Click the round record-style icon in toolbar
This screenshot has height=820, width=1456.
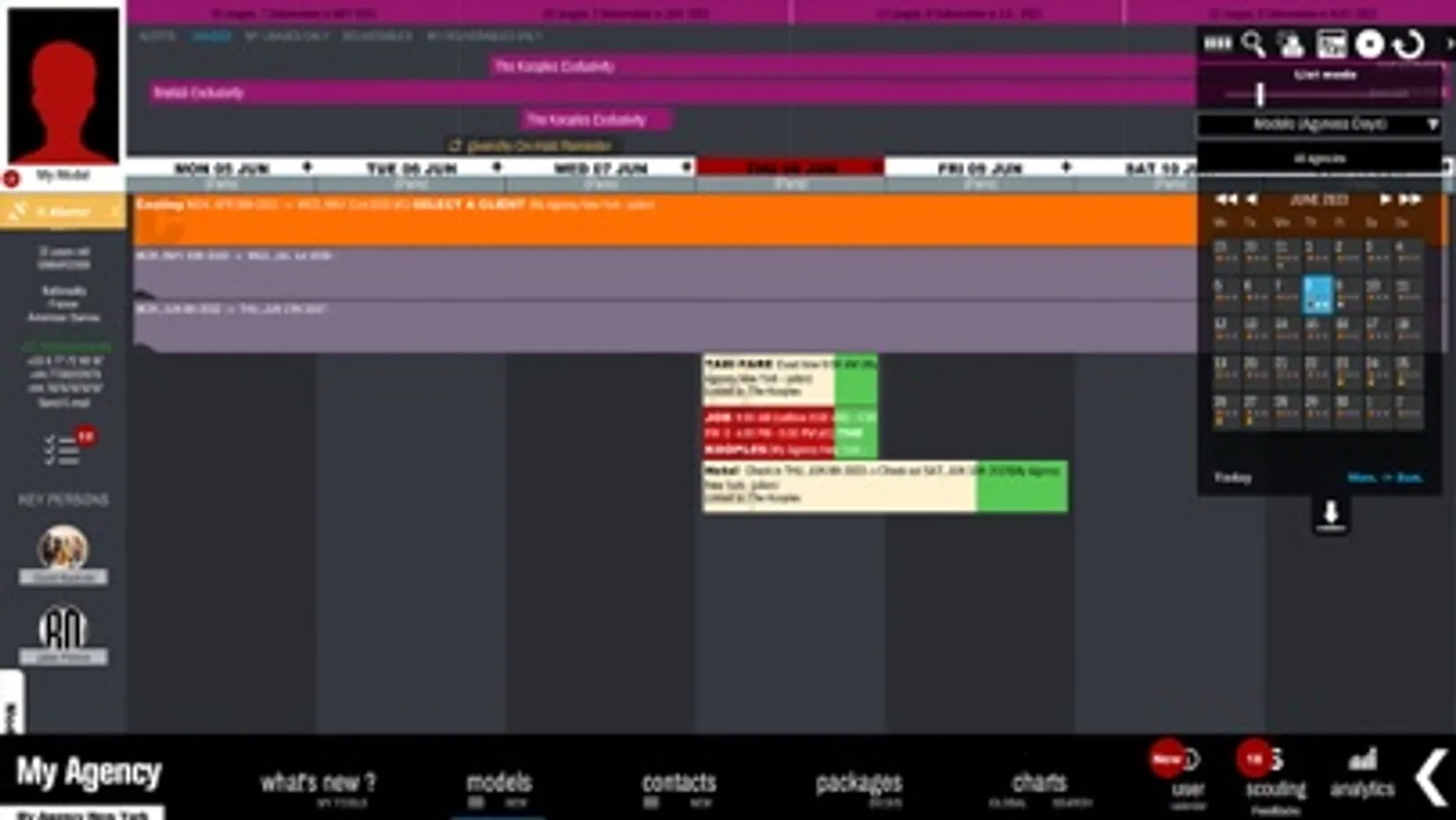[1369, 44]
